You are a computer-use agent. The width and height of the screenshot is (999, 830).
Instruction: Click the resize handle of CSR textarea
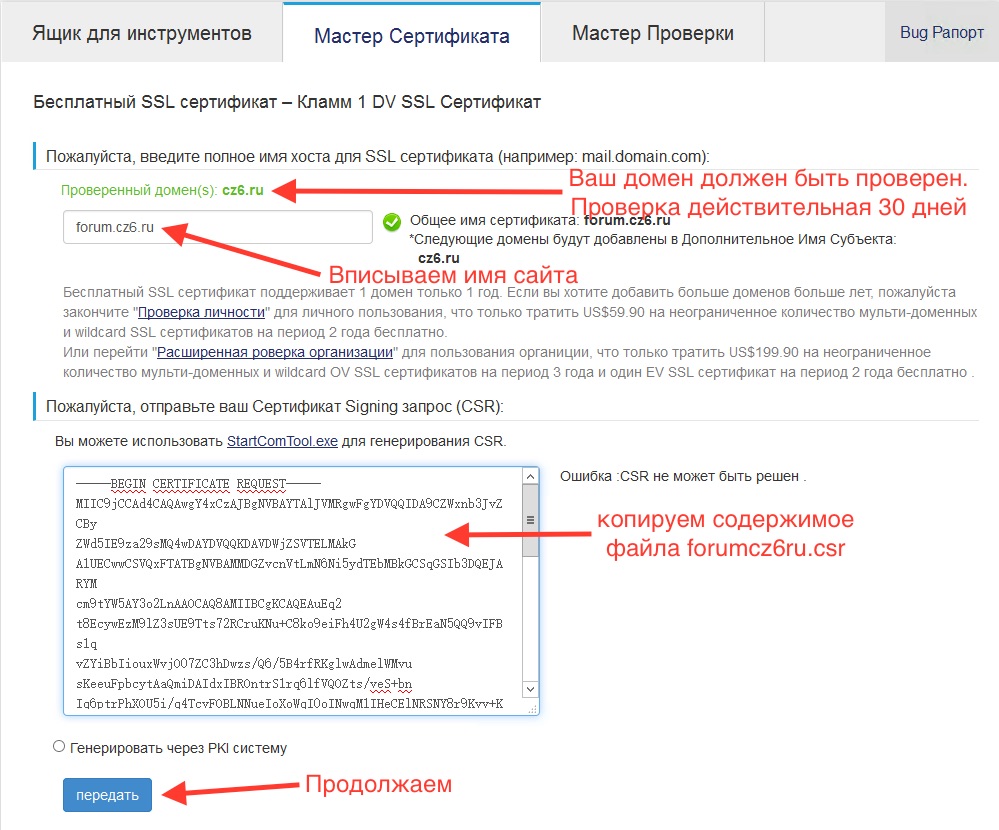534,709
